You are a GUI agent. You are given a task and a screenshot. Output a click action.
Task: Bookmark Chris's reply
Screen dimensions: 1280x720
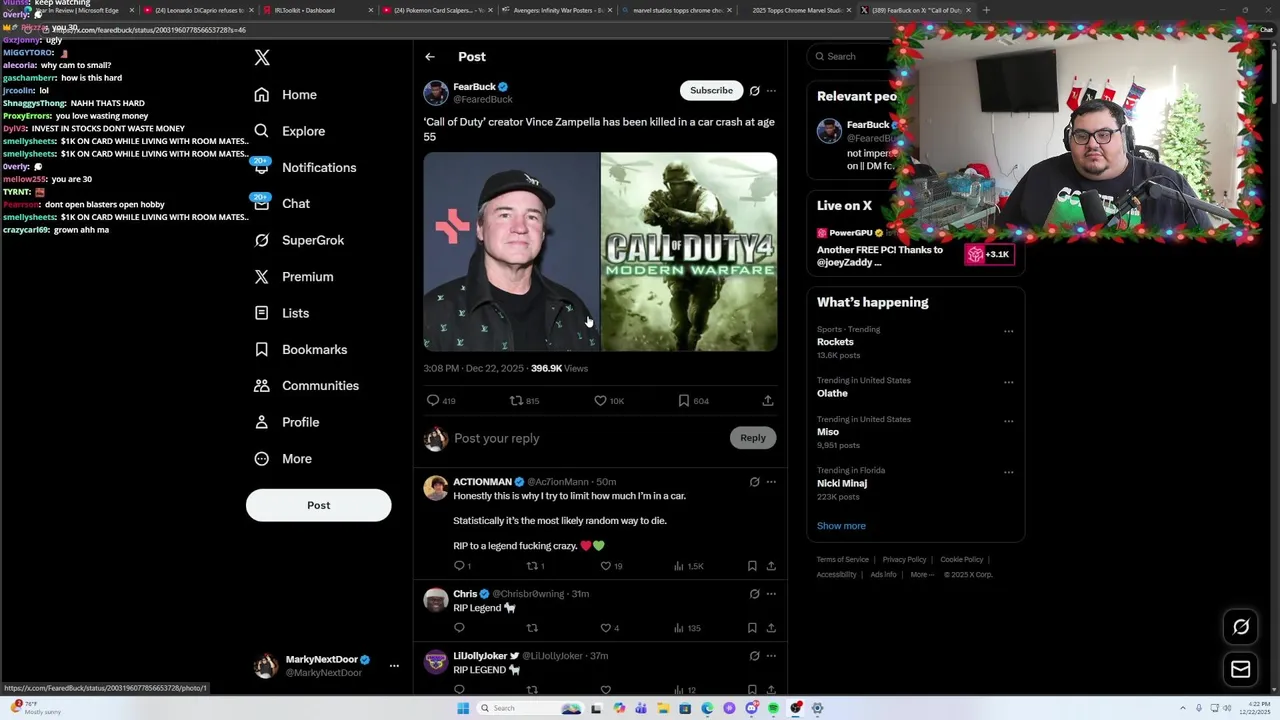tap(752, 628)
